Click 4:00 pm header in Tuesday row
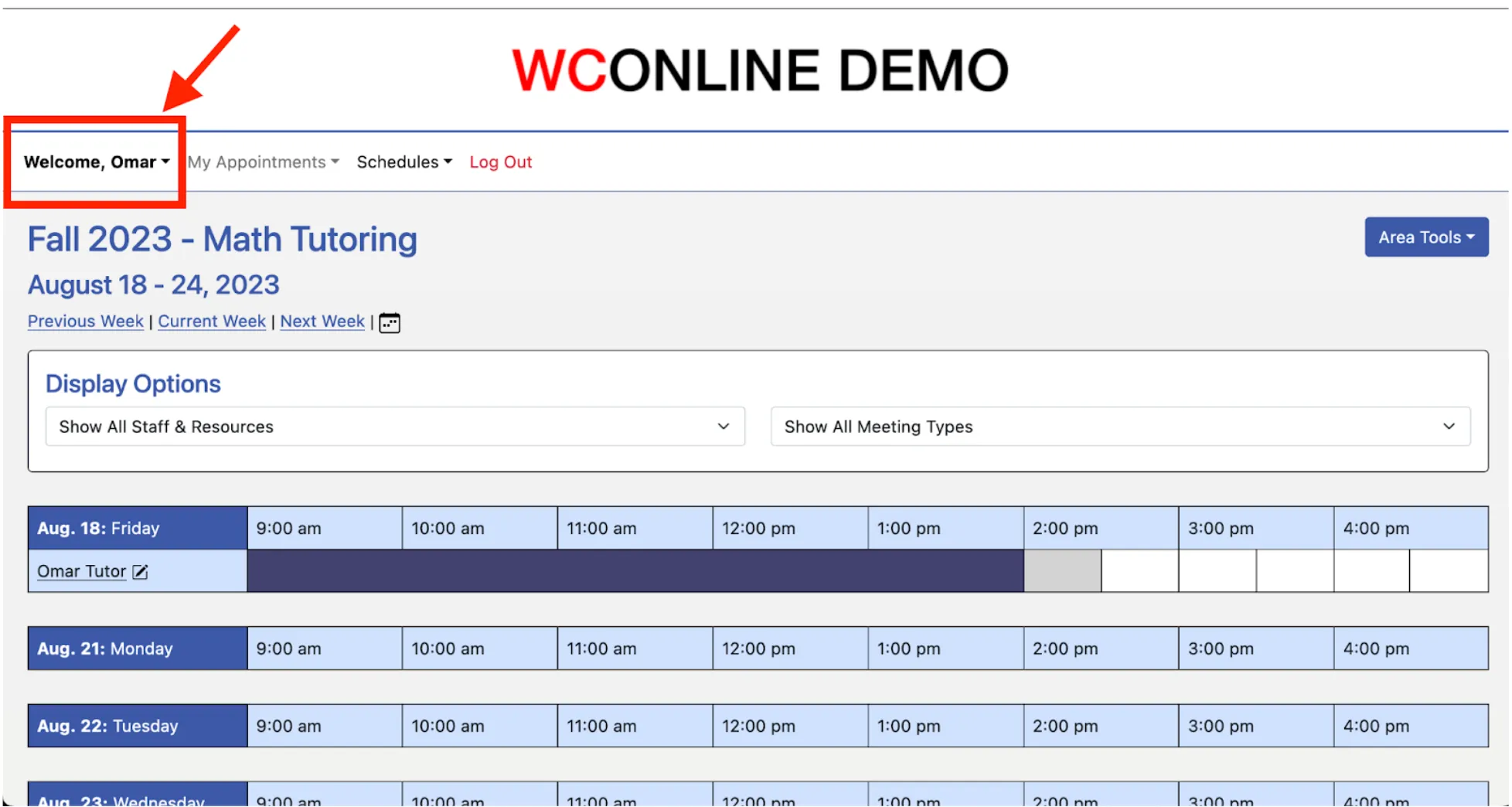Screen dimensions: 1512x807 (x=1411, y=726)
